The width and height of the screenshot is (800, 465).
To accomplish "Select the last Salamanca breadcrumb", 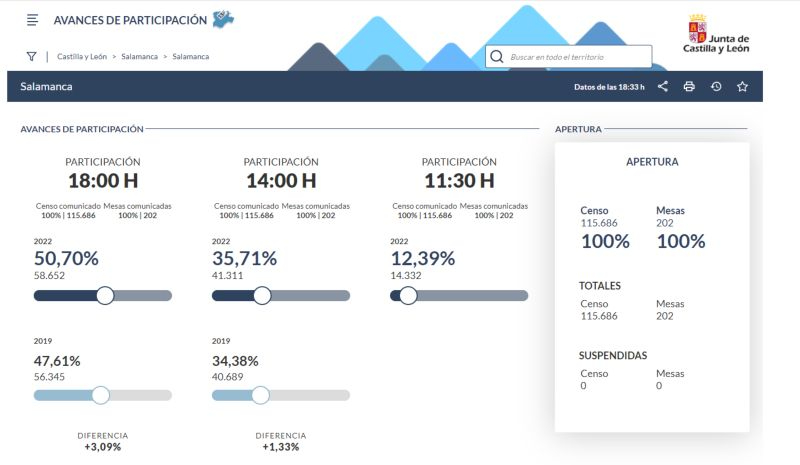I will tap(190, 57).
